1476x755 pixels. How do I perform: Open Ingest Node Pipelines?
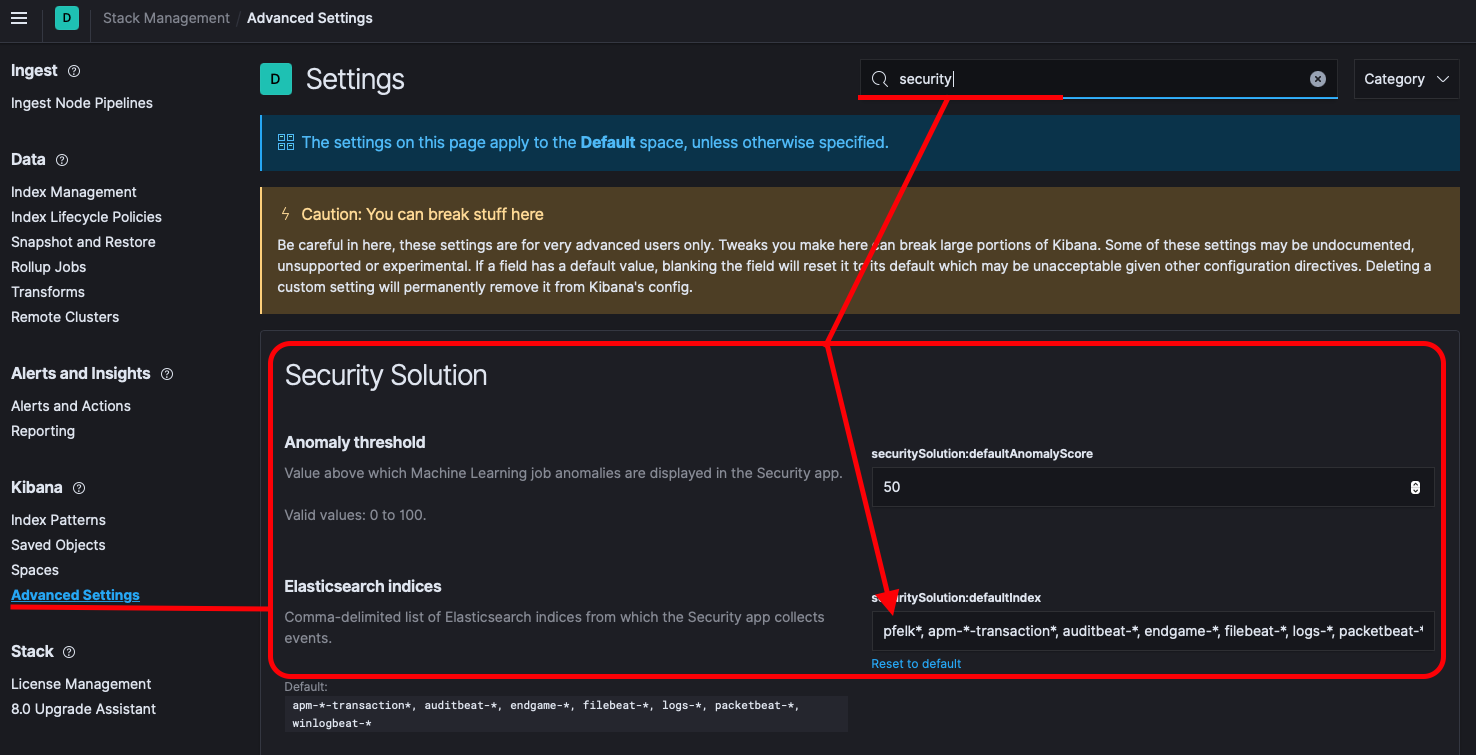click(x=82, y=103)
